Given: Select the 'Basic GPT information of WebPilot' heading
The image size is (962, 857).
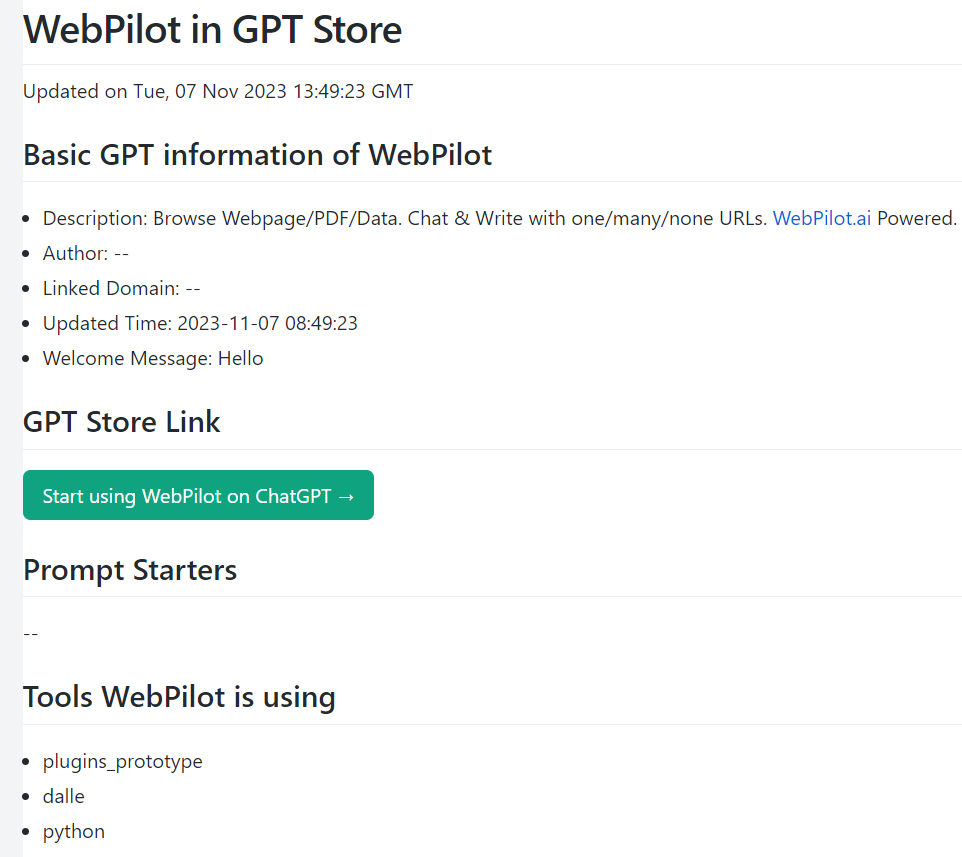Looking at the screenshot, I should click(257, 155).
